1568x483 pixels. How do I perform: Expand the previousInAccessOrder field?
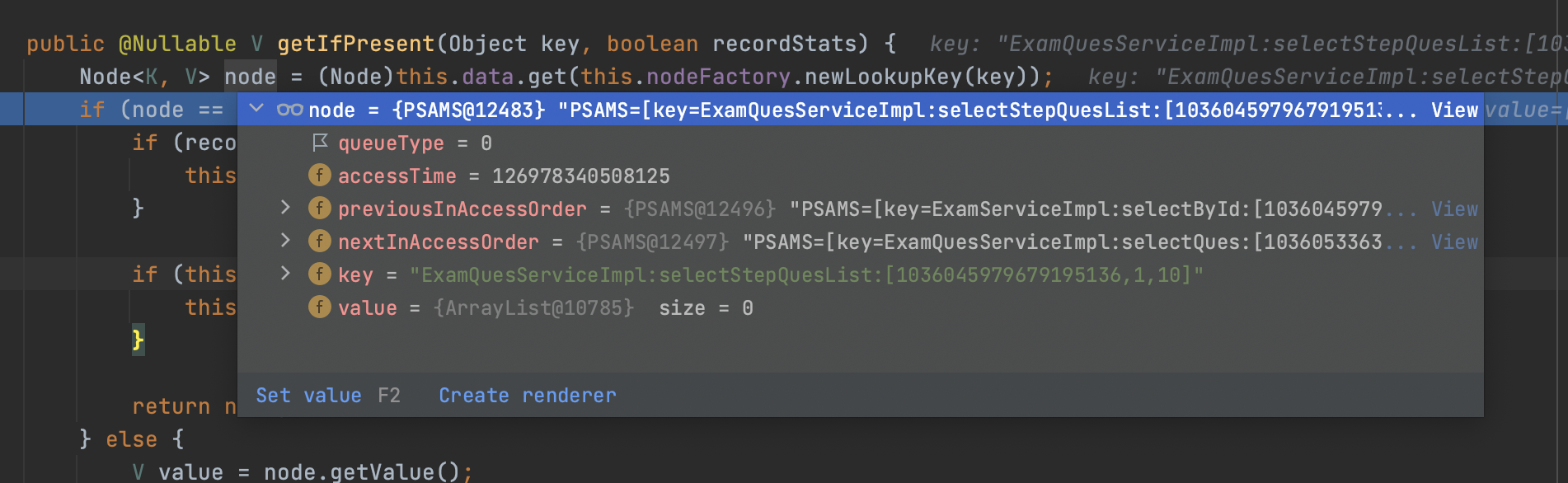click(284, 209)
